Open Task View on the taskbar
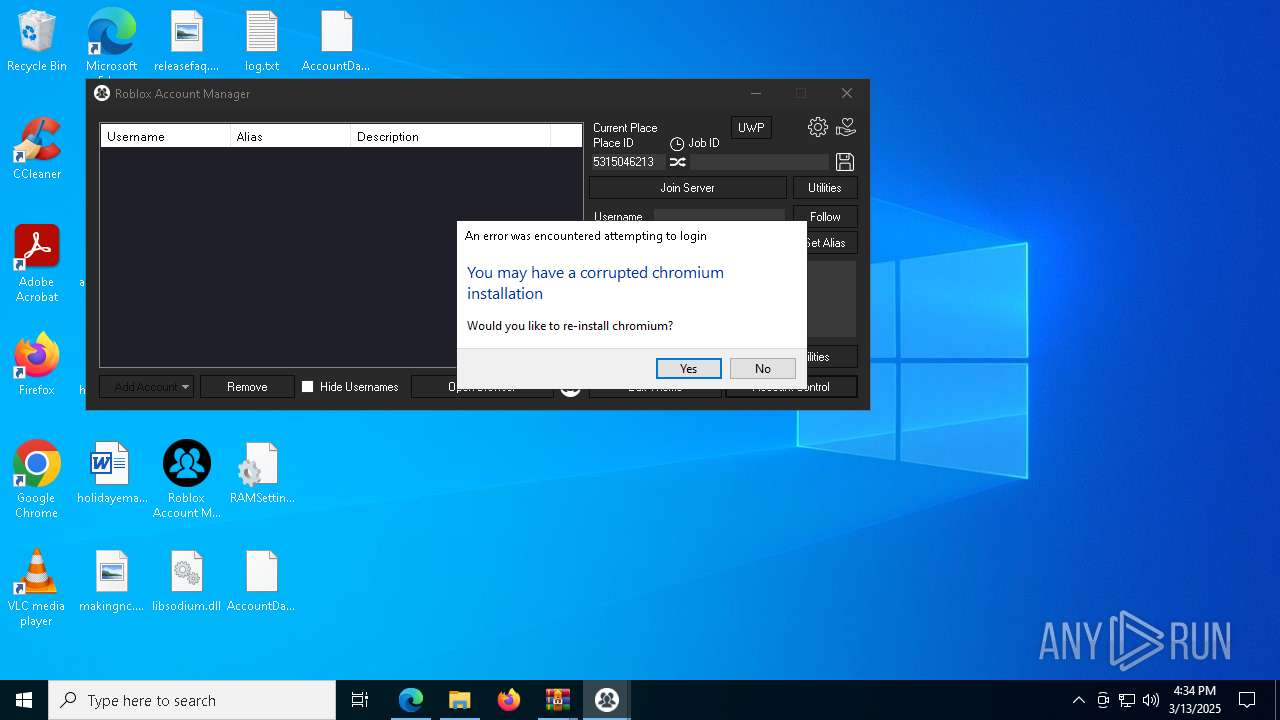Viewport: 1280px width, 720px height. pyautogui.click(x=360, y=700)
